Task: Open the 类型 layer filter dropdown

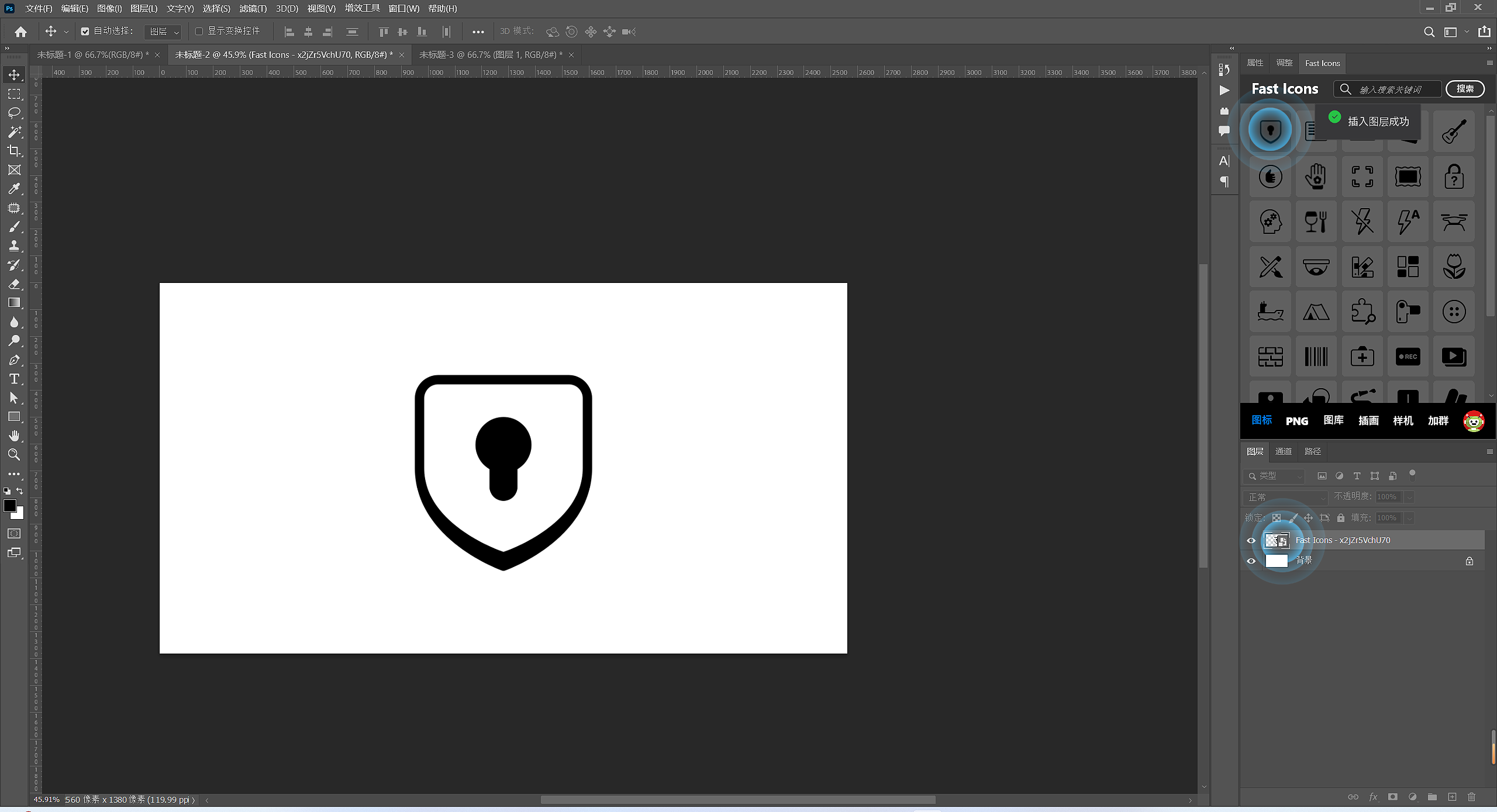Action: coord(1274,476)
